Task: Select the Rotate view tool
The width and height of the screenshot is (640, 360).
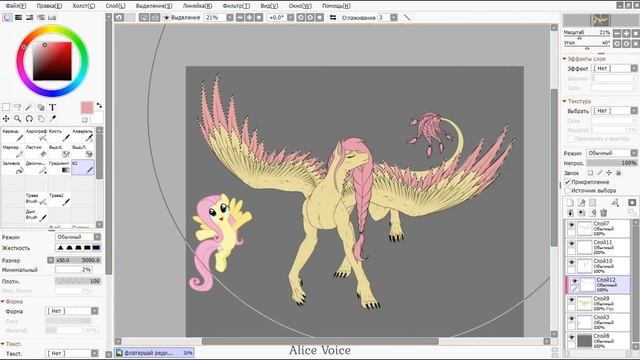Action: 29,119
